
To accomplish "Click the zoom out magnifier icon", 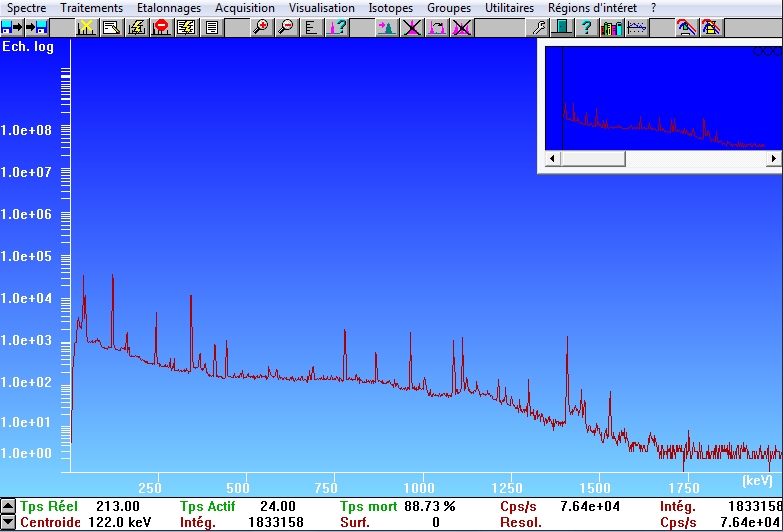I will pos(286,27).
